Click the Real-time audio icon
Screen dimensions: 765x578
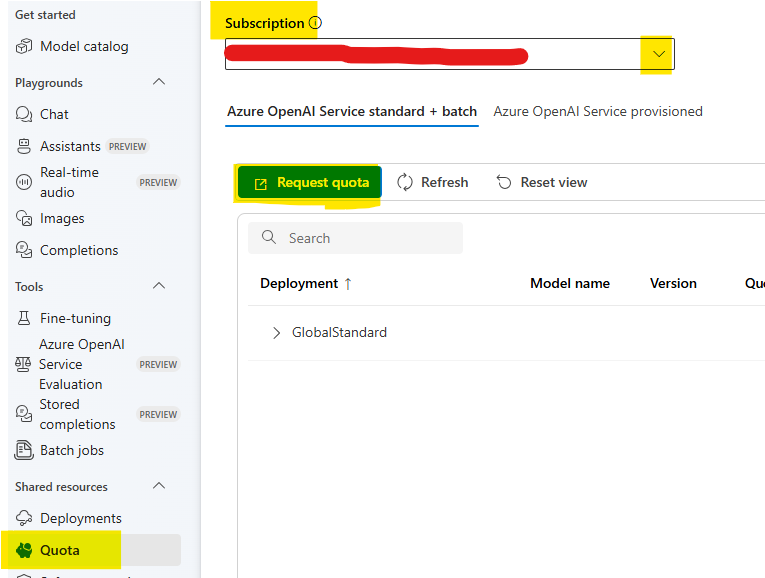[x=24, y=182]
